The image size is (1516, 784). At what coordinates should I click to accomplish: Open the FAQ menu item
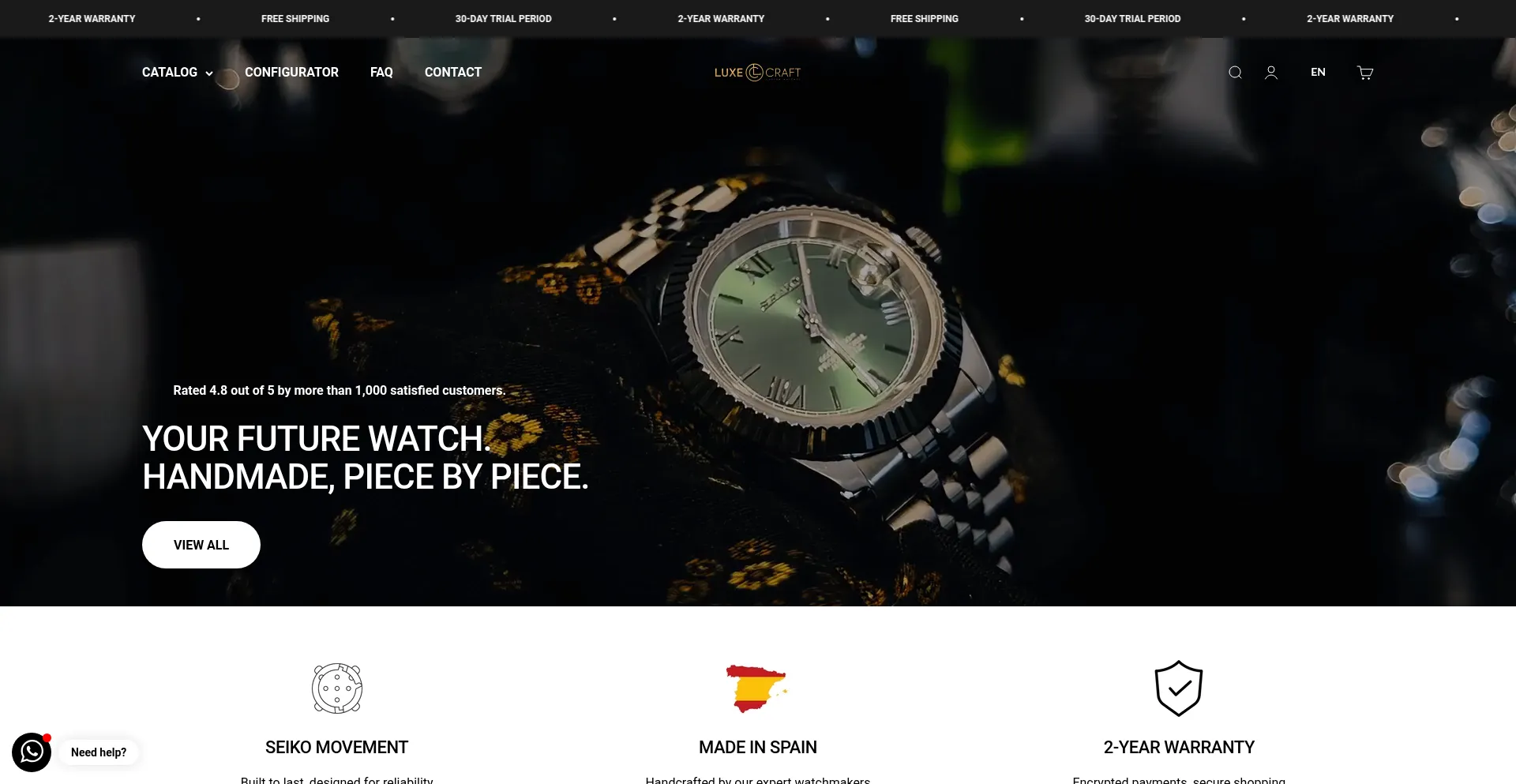[381, 73]
